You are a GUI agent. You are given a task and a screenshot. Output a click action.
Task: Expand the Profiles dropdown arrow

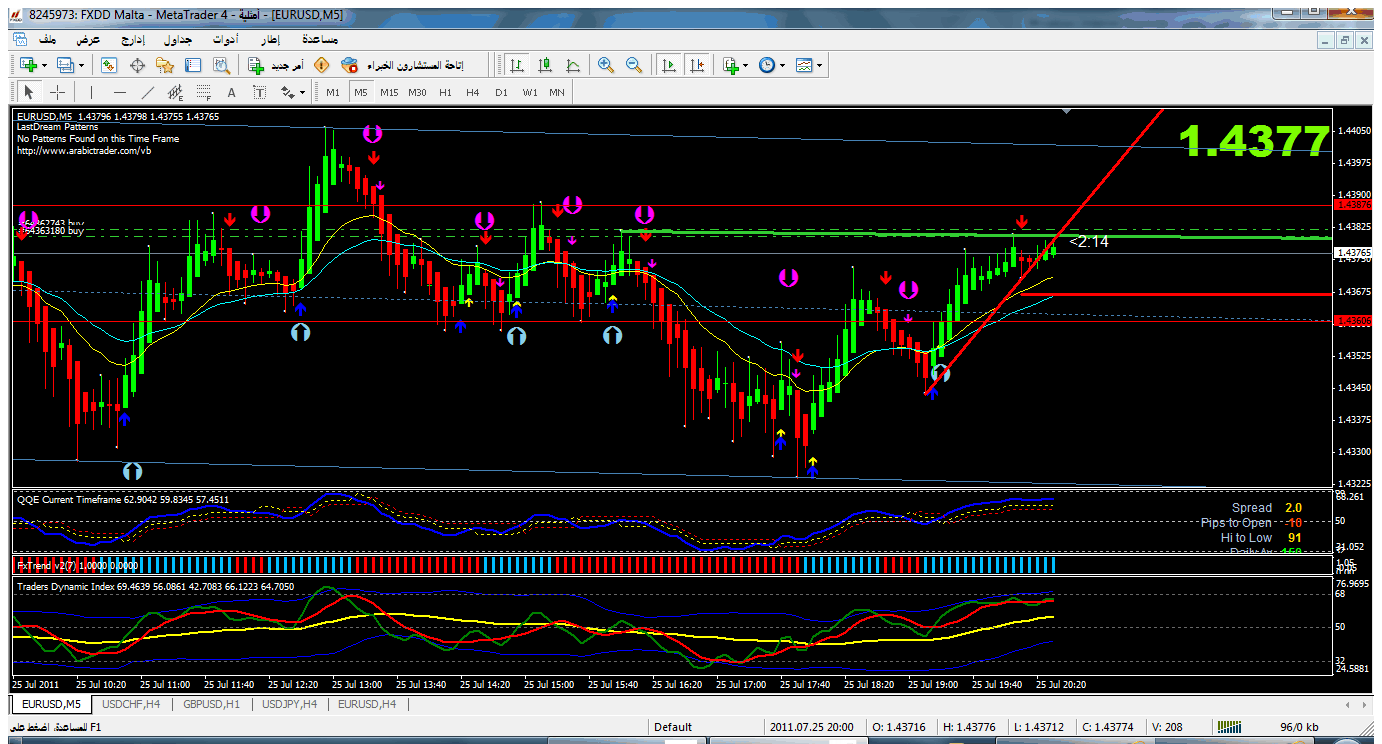82,66
